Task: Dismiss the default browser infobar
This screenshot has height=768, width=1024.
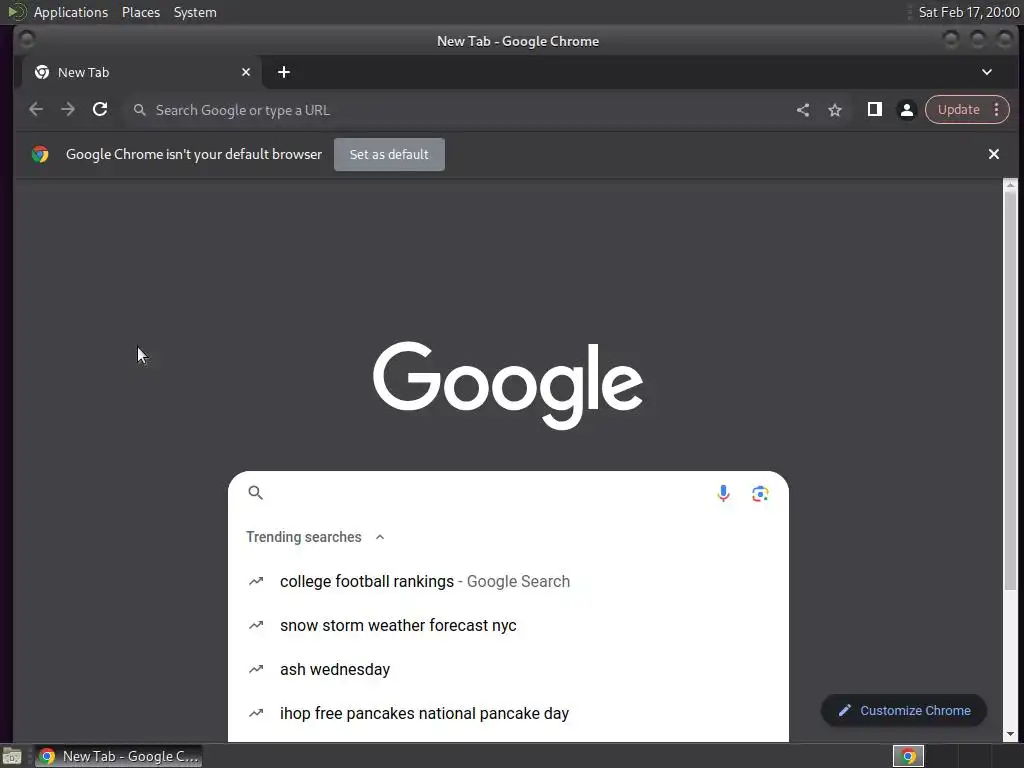Action: click(x=993, y=154)
